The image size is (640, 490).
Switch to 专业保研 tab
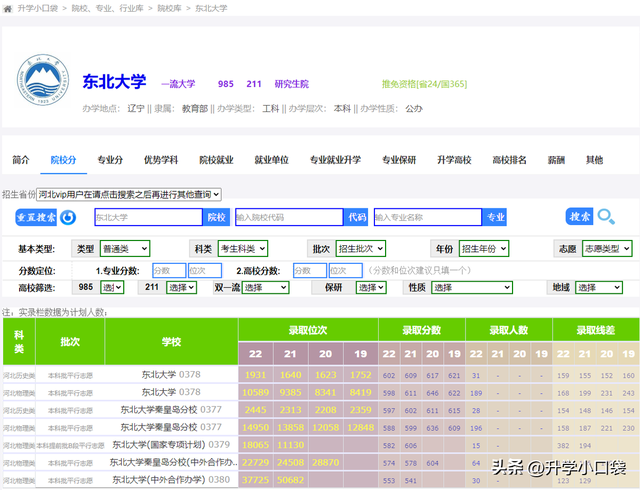(x=399, y=160)
